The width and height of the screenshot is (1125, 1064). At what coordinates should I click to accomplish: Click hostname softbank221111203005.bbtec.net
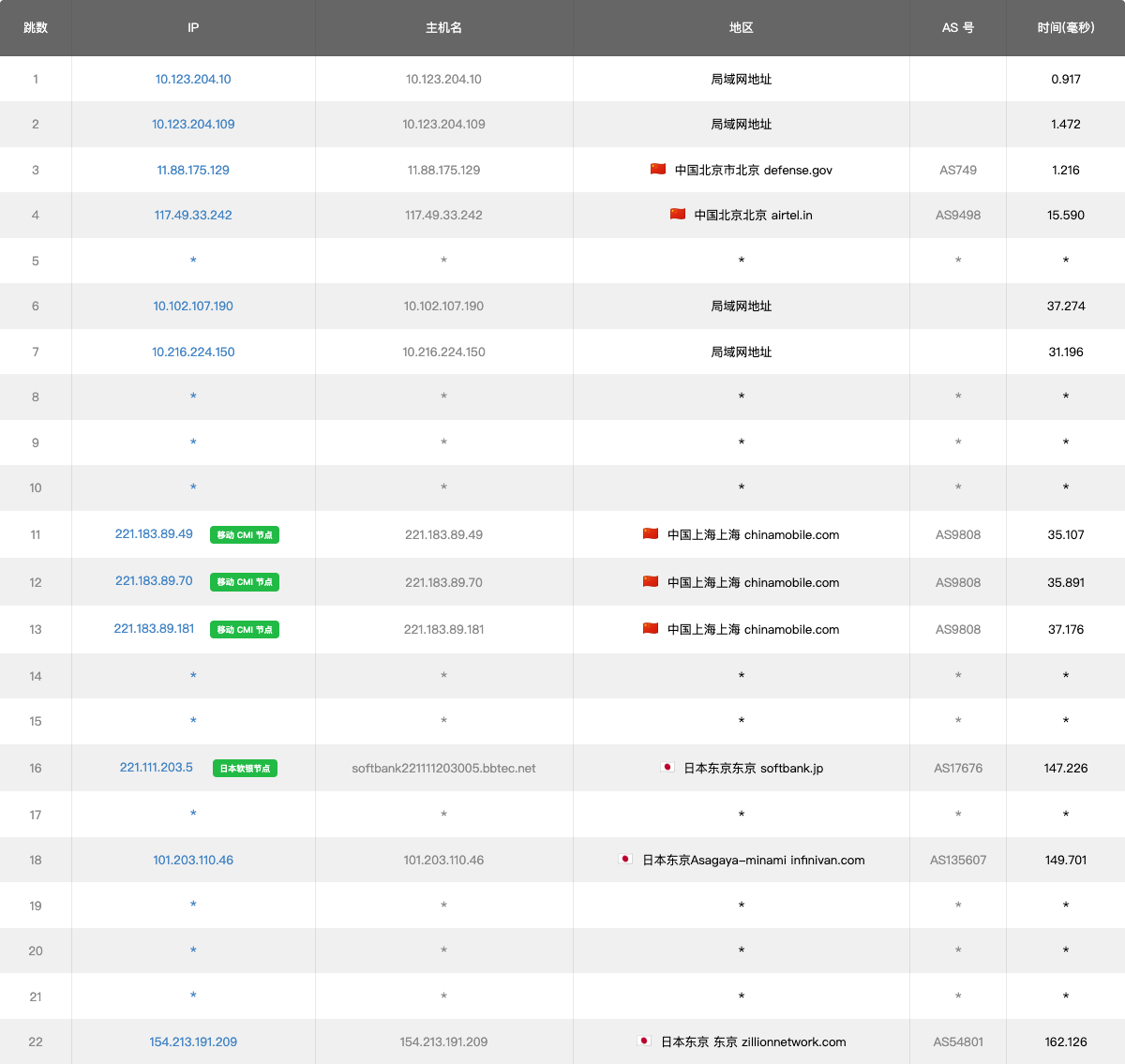click(443, 768)
